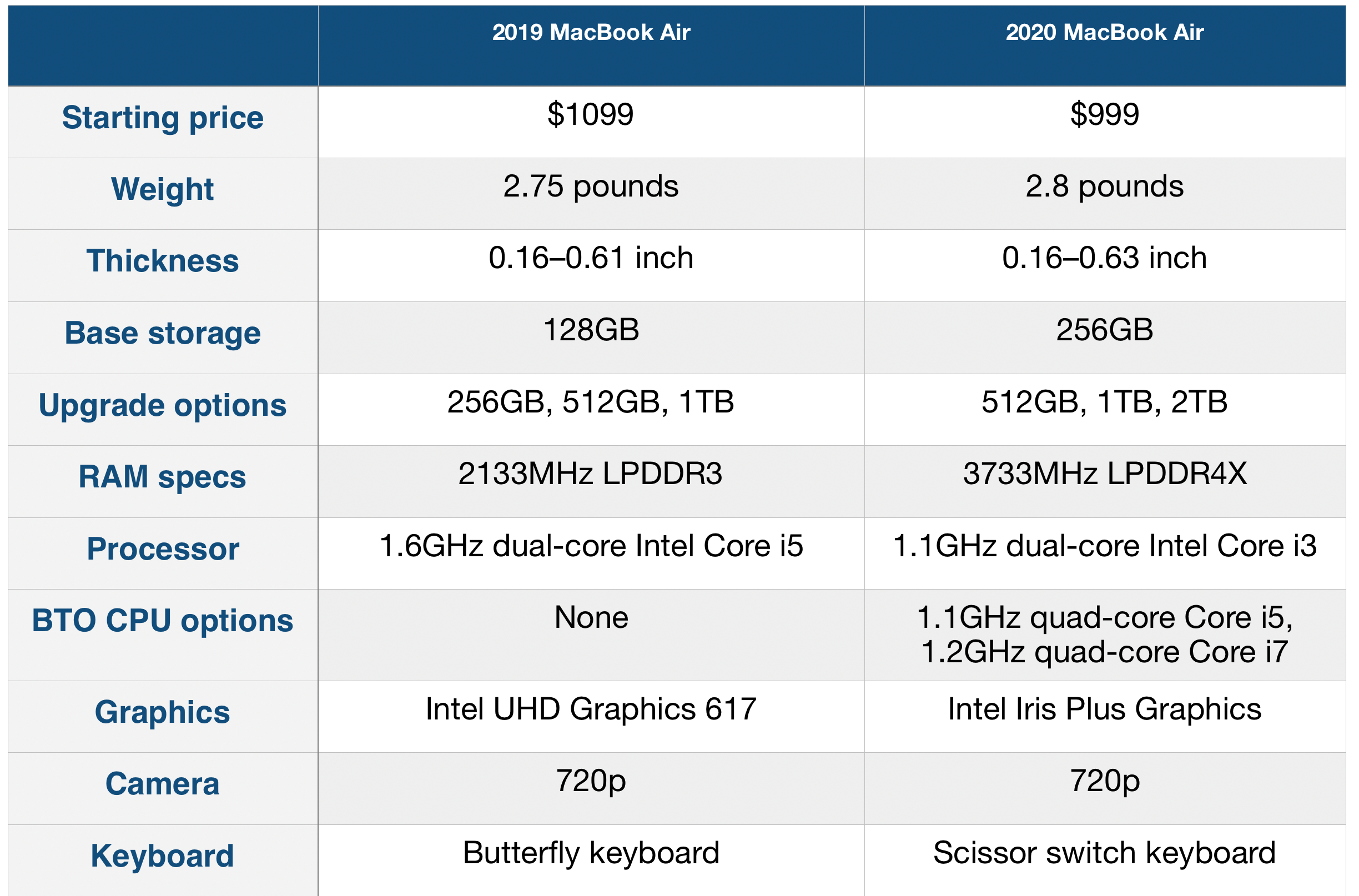Select the Processor row label
This screenshot has width=1359, height=896.
pyautogui.click(x=163, y=549)
